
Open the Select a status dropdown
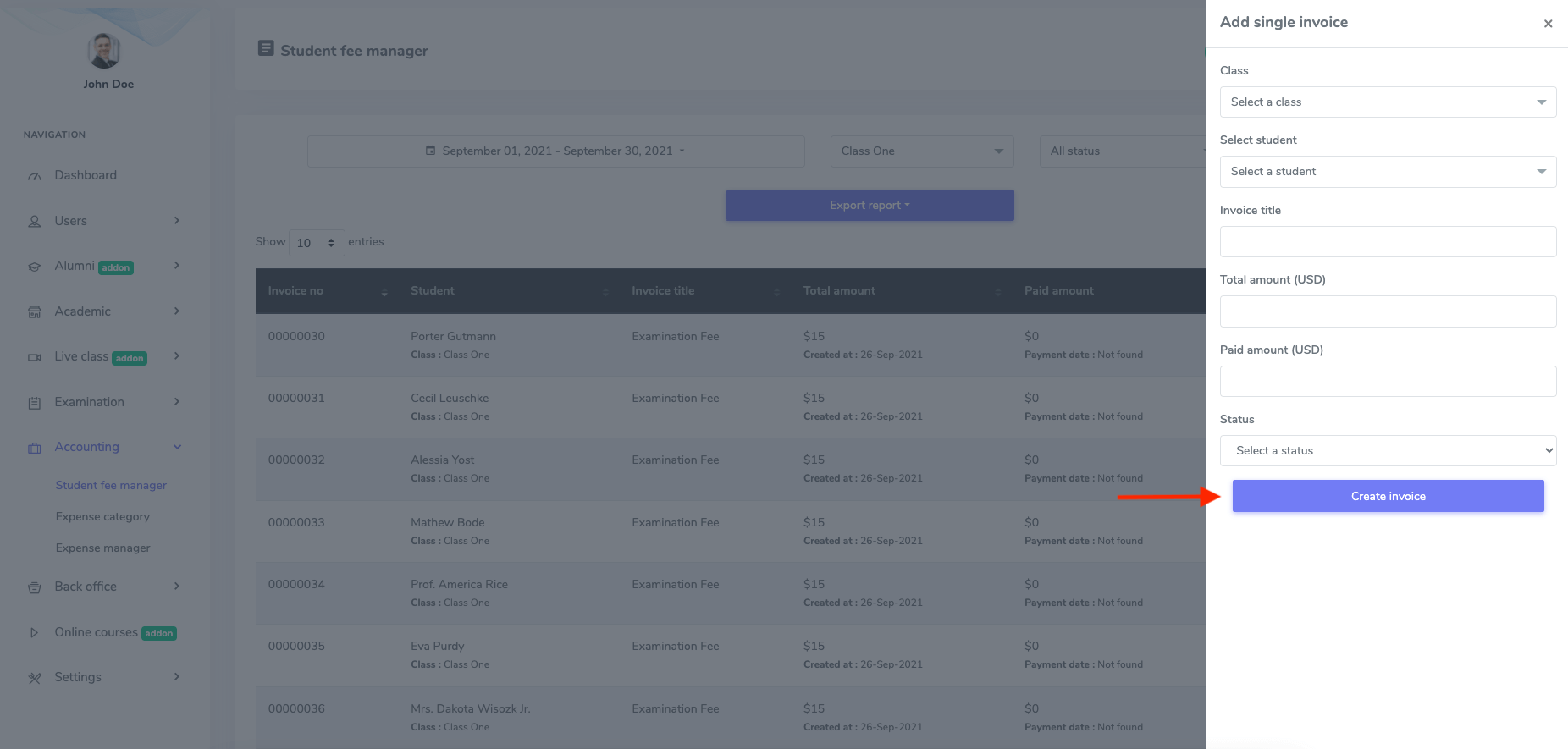click(1388, 451)
